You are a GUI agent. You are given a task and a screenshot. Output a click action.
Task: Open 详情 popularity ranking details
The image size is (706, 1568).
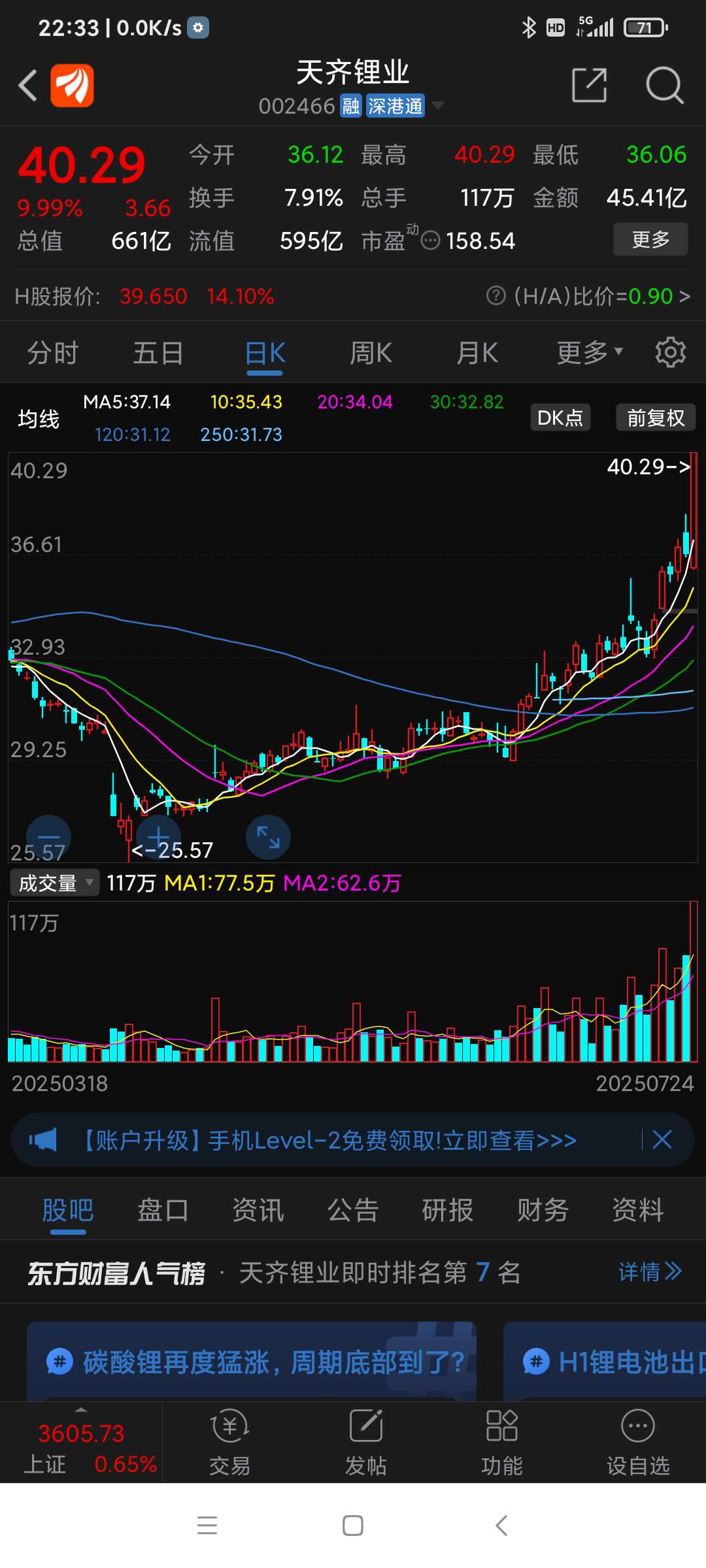click(650, 1271)
